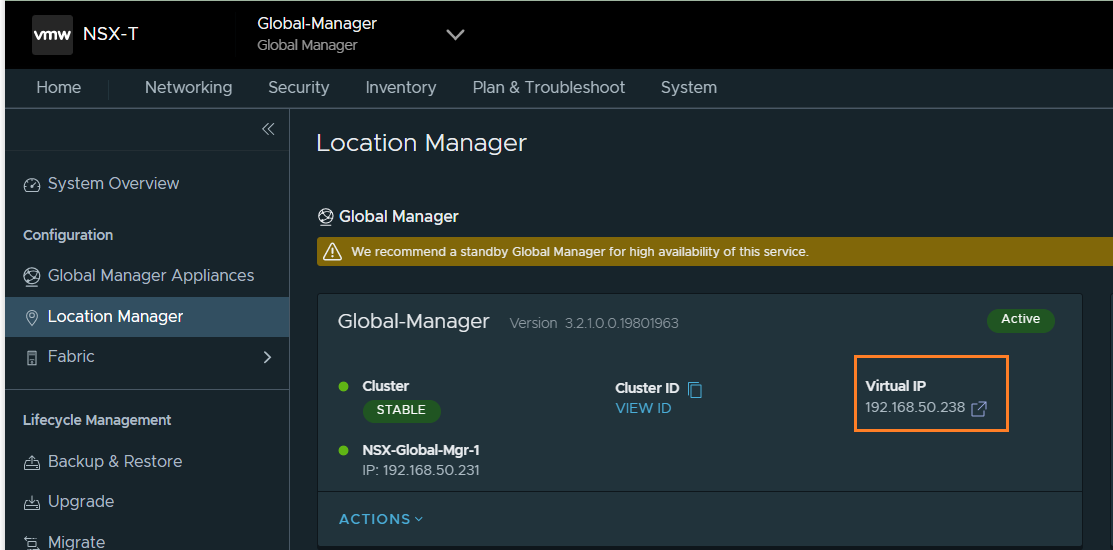1113x550 pixels.
Task: Copy the Cluster ID with clipboard icon
Action: coord(696,389)
